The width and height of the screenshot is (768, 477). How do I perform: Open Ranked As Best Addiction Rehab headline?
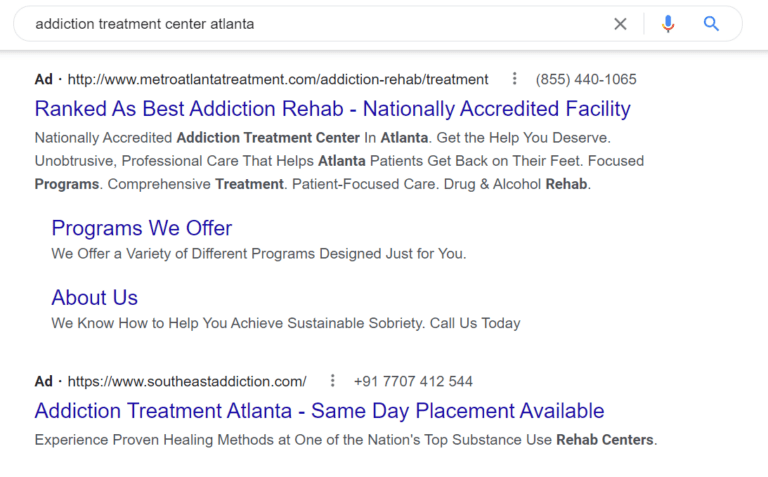333,108
